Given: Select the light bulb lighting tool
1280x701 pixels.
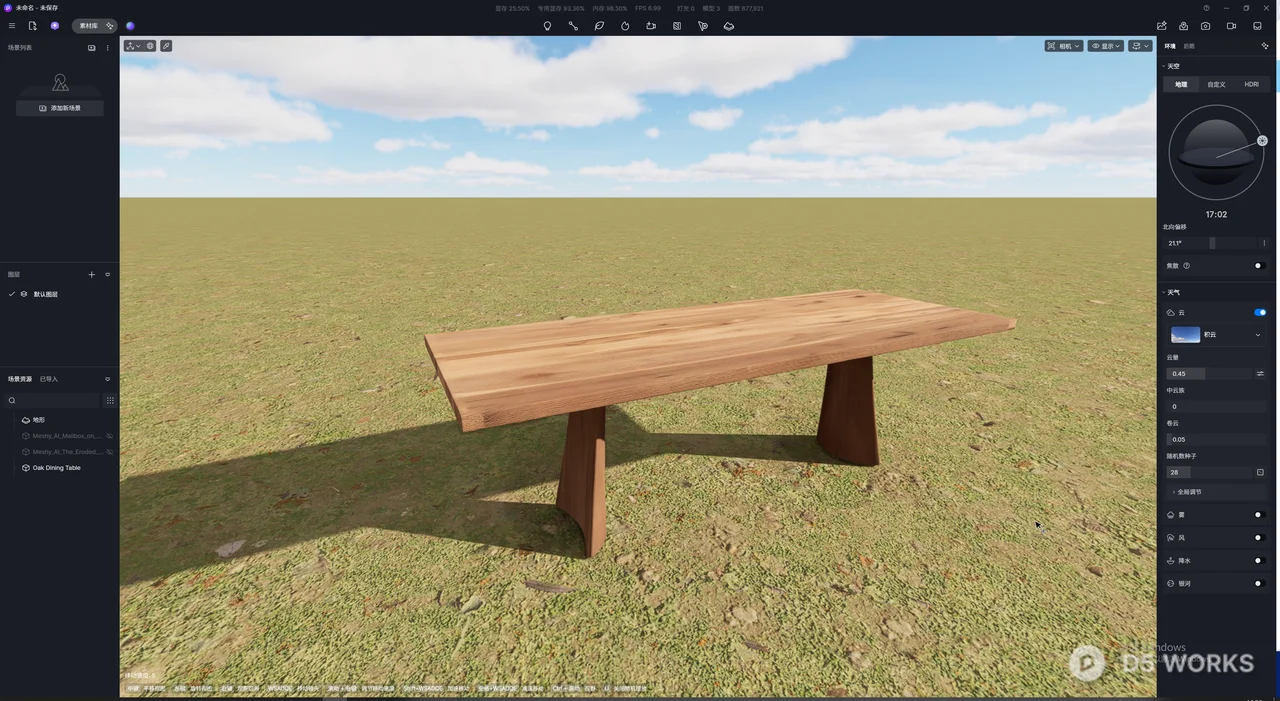Looking at the screenshot, I should point(547,26).
